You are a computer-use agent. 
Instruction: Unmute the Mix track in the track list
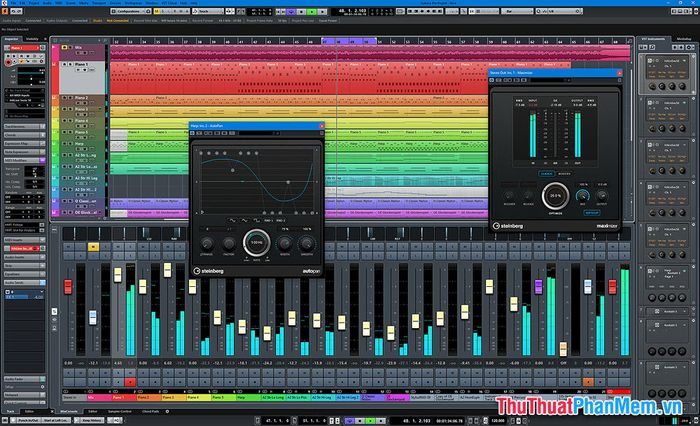coord(64,47)
